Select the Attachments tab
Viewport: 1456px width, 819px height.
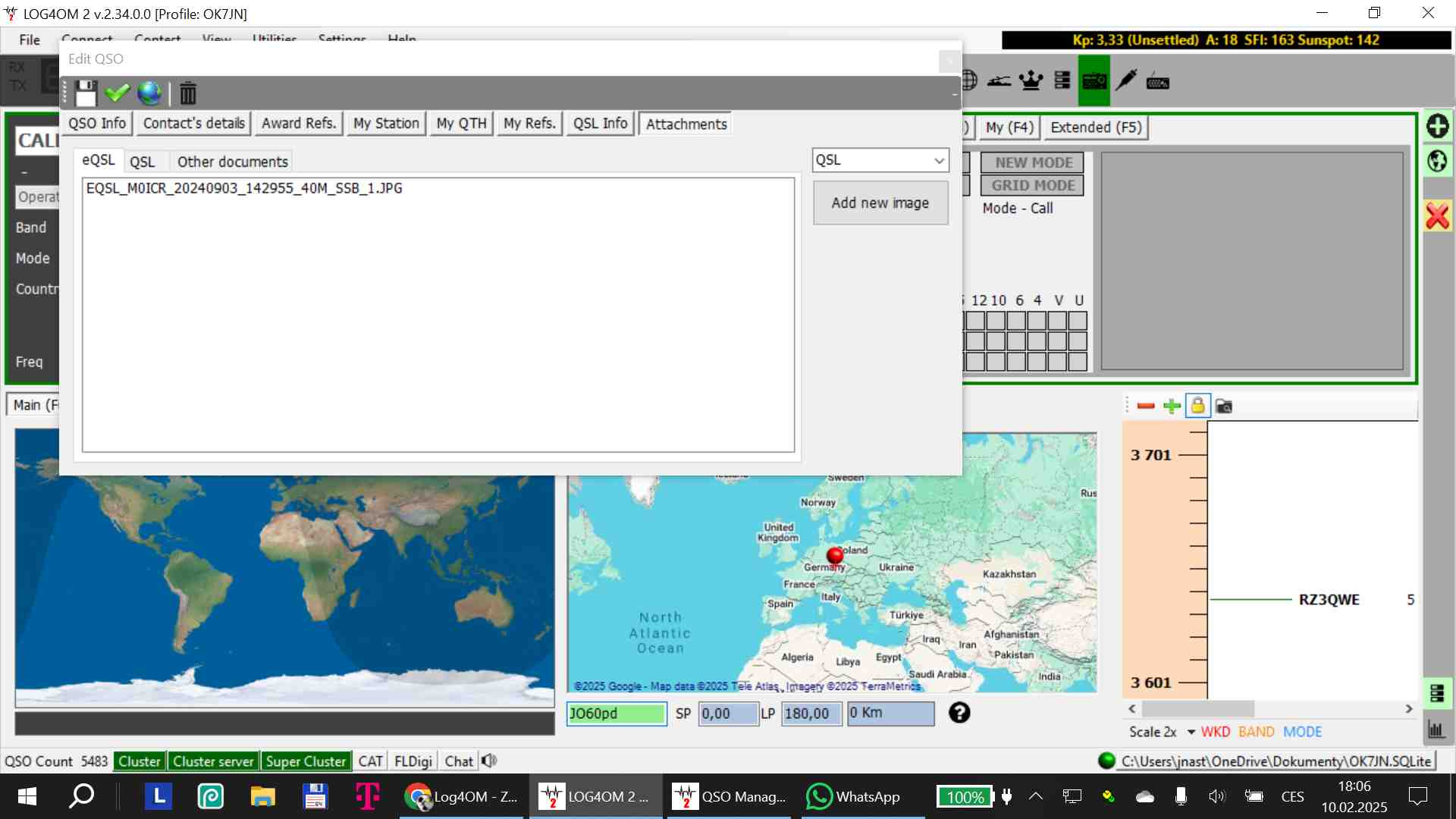click(686, 124)
